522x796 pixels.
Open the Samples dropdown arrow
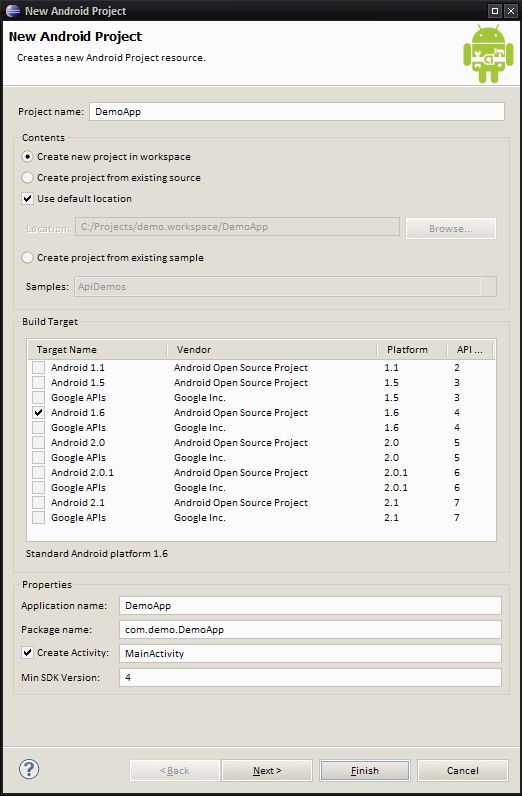coord(488,287)
